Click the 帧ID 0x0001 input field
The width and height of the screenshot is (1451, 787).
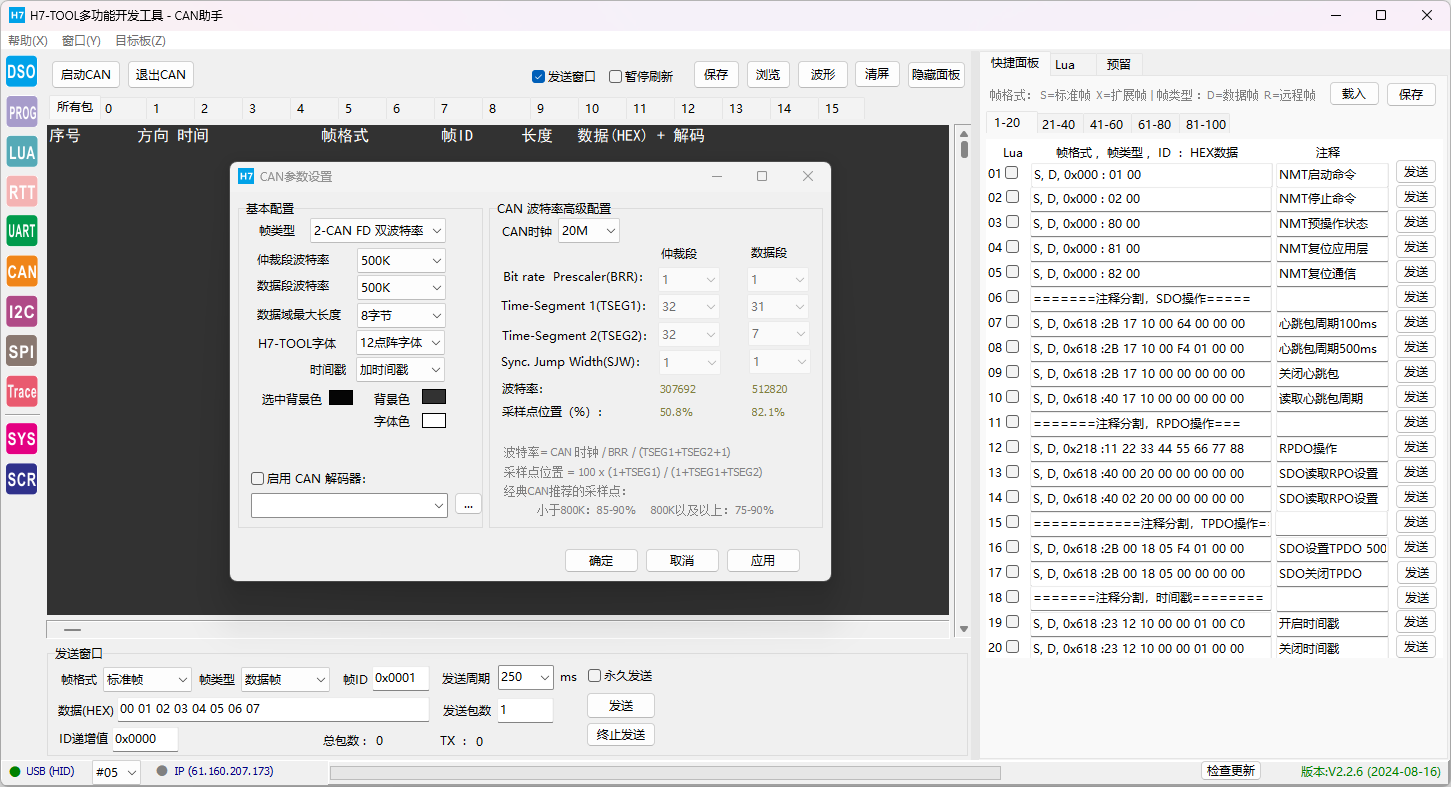pos(401,679)
